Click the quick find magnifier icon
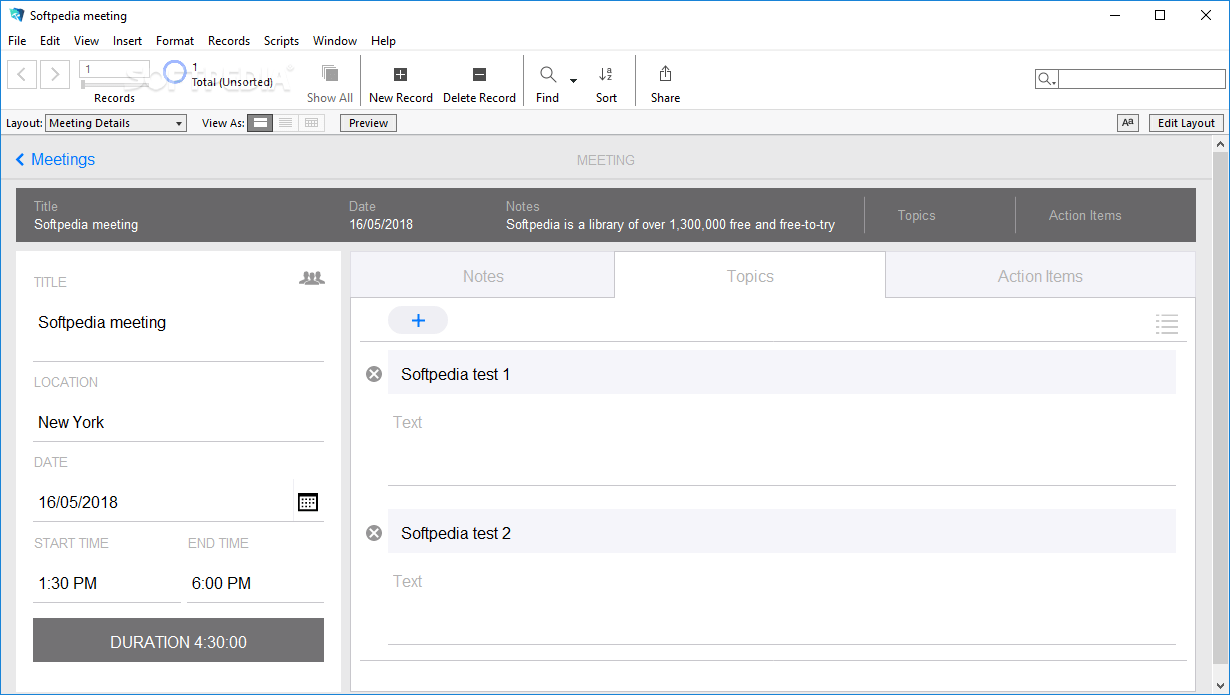This screenshot has width=1230, height=695. (x=1046, y=79)
